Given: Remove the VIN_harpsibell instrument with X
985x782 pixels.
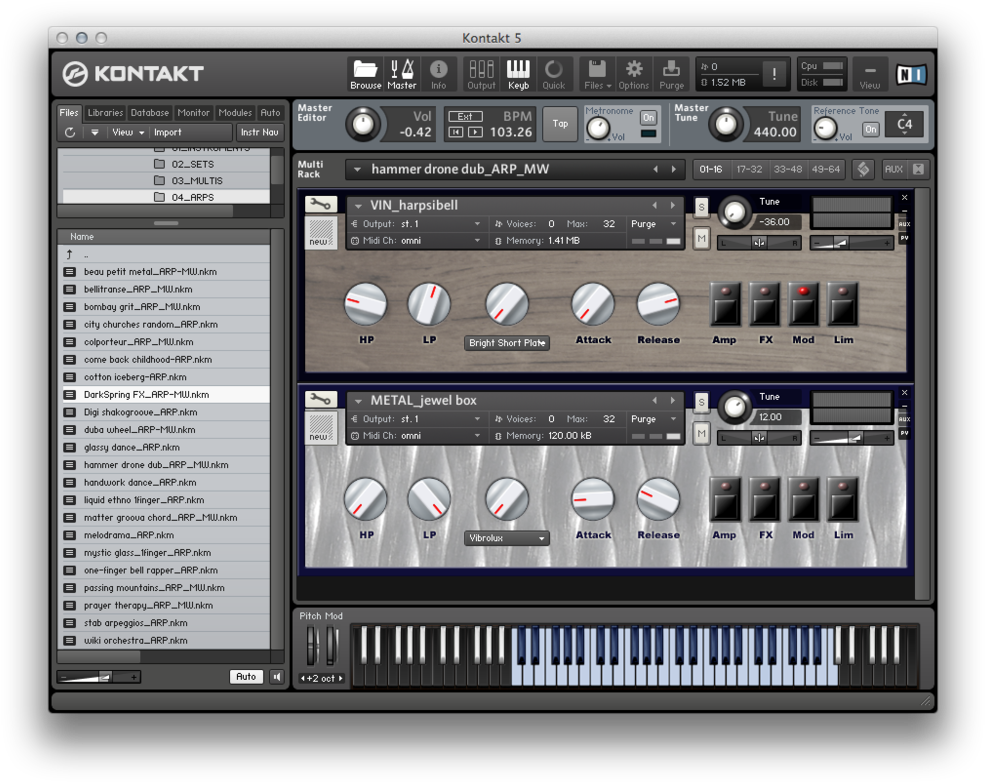Looking at the screenshot, I should tap(905, 198).
